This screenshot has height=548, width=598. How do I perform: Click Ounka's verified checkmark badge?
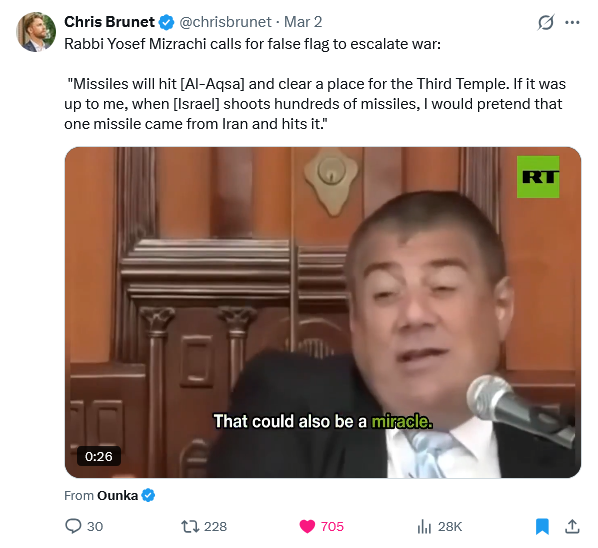pos(148,495)
